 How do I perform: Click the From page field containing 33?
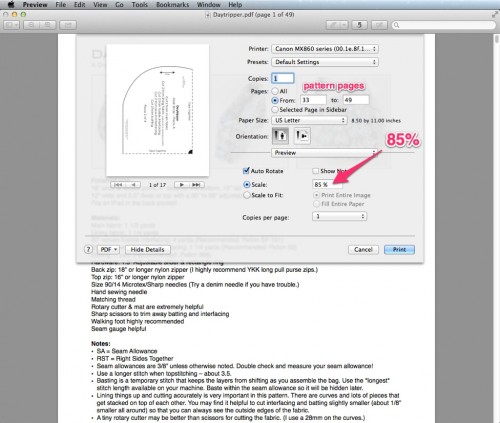click(313, 100)
